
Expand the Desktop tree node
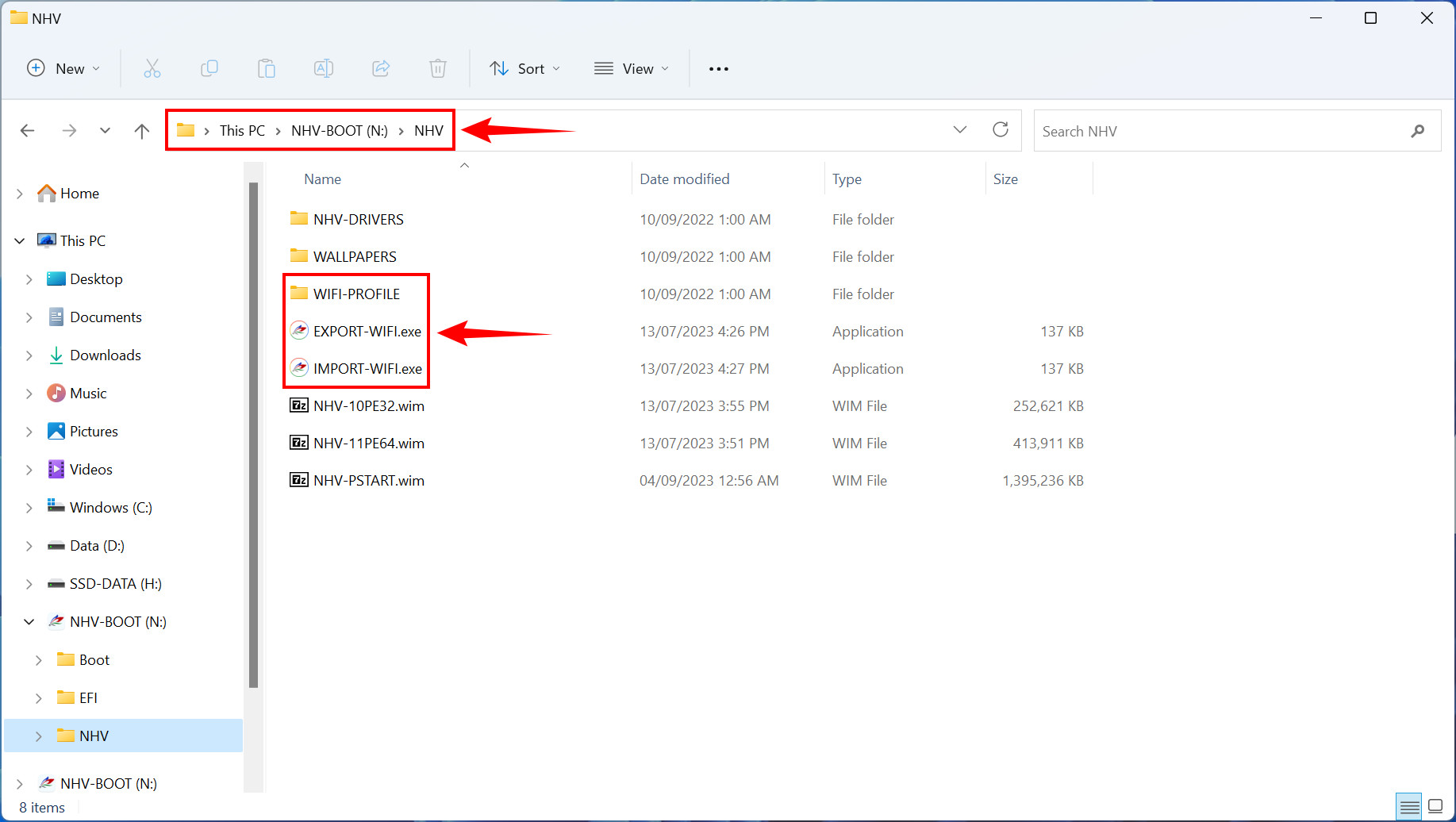click(29, 279)
